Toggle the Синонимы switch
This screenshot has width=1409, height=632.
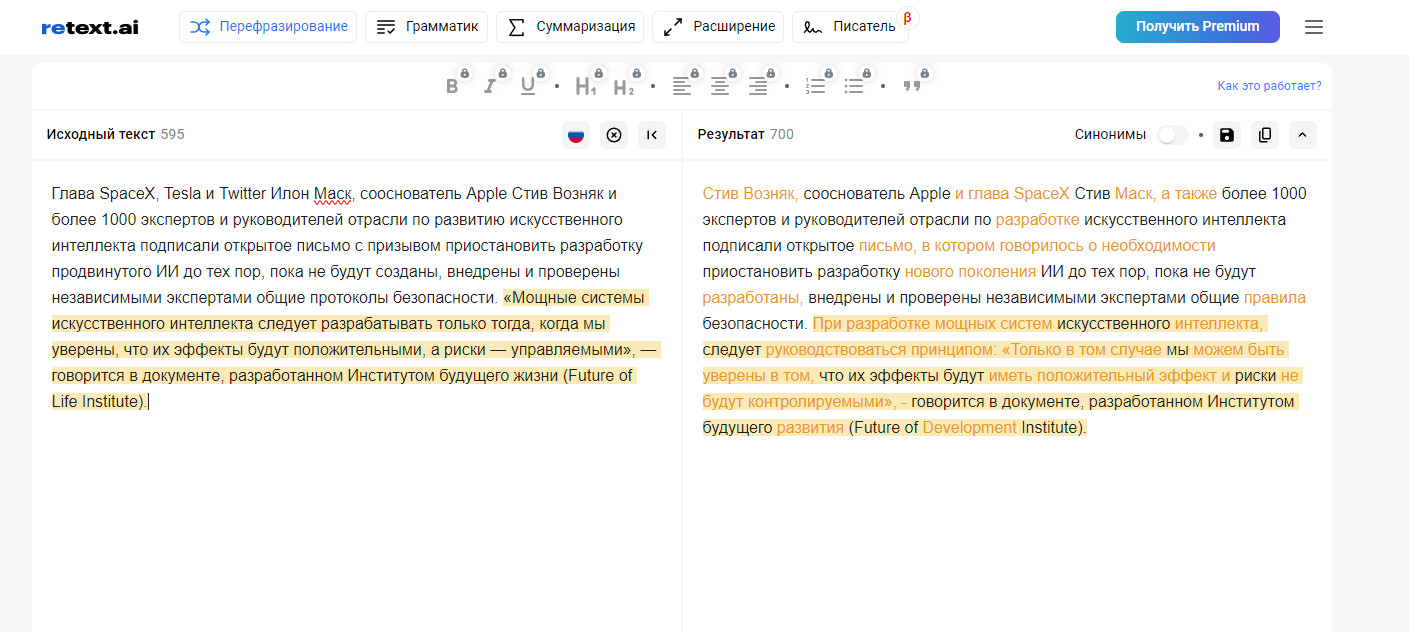click(1172, 135)
